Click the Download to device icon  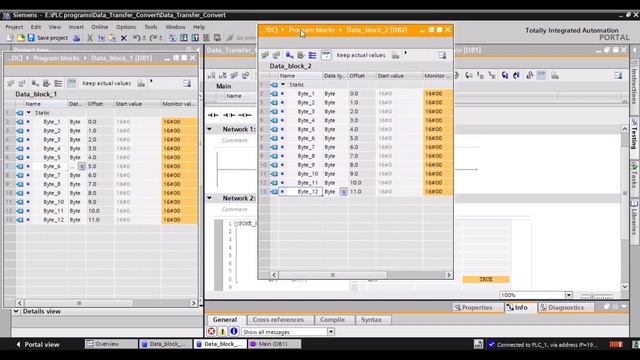184,38
